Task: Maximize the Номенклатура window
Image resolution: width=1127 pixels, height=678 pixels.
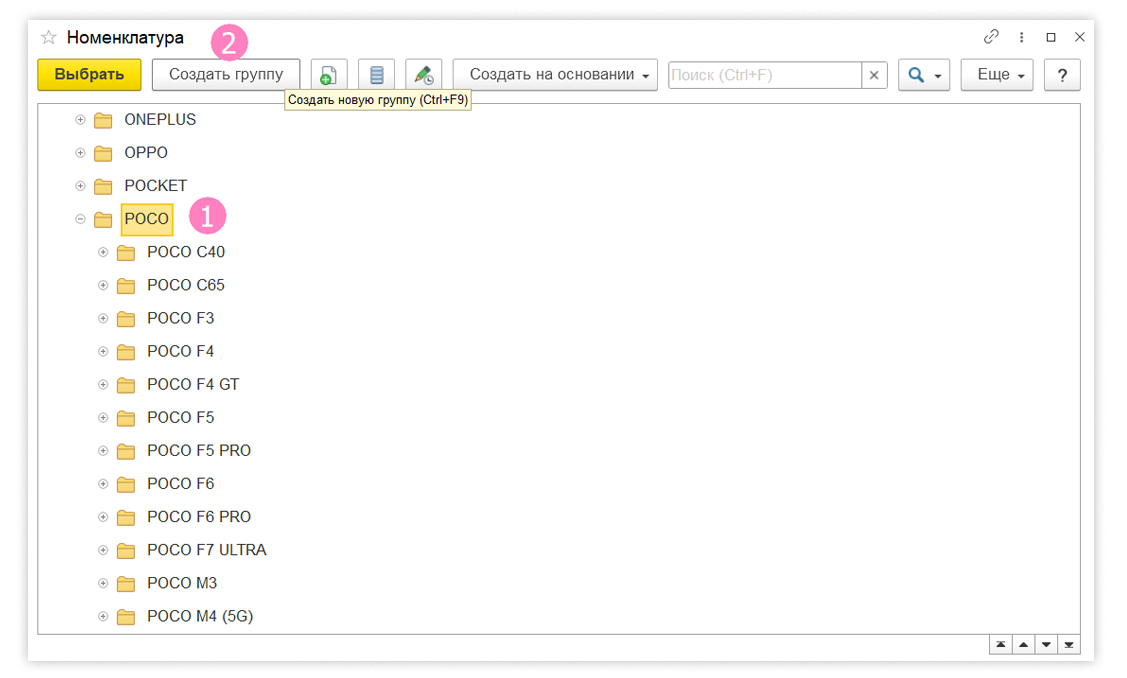Action: pos(1051,37)
